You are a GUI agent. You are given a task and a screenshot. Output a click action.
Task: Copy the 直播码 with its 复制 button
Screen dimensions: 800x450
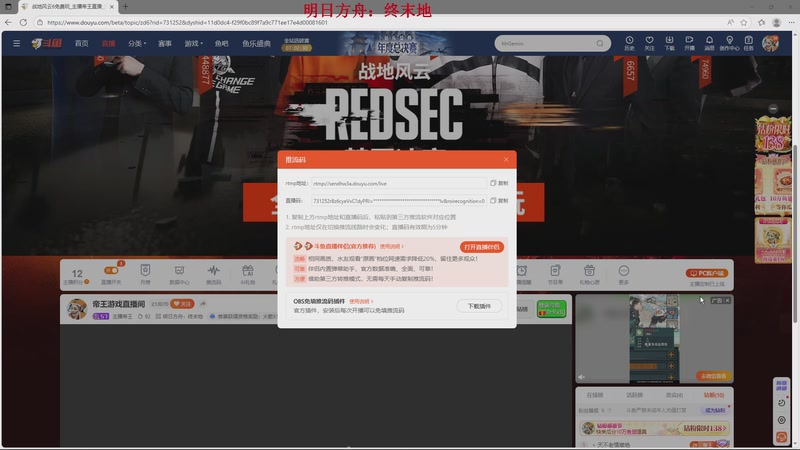(499, 201)
